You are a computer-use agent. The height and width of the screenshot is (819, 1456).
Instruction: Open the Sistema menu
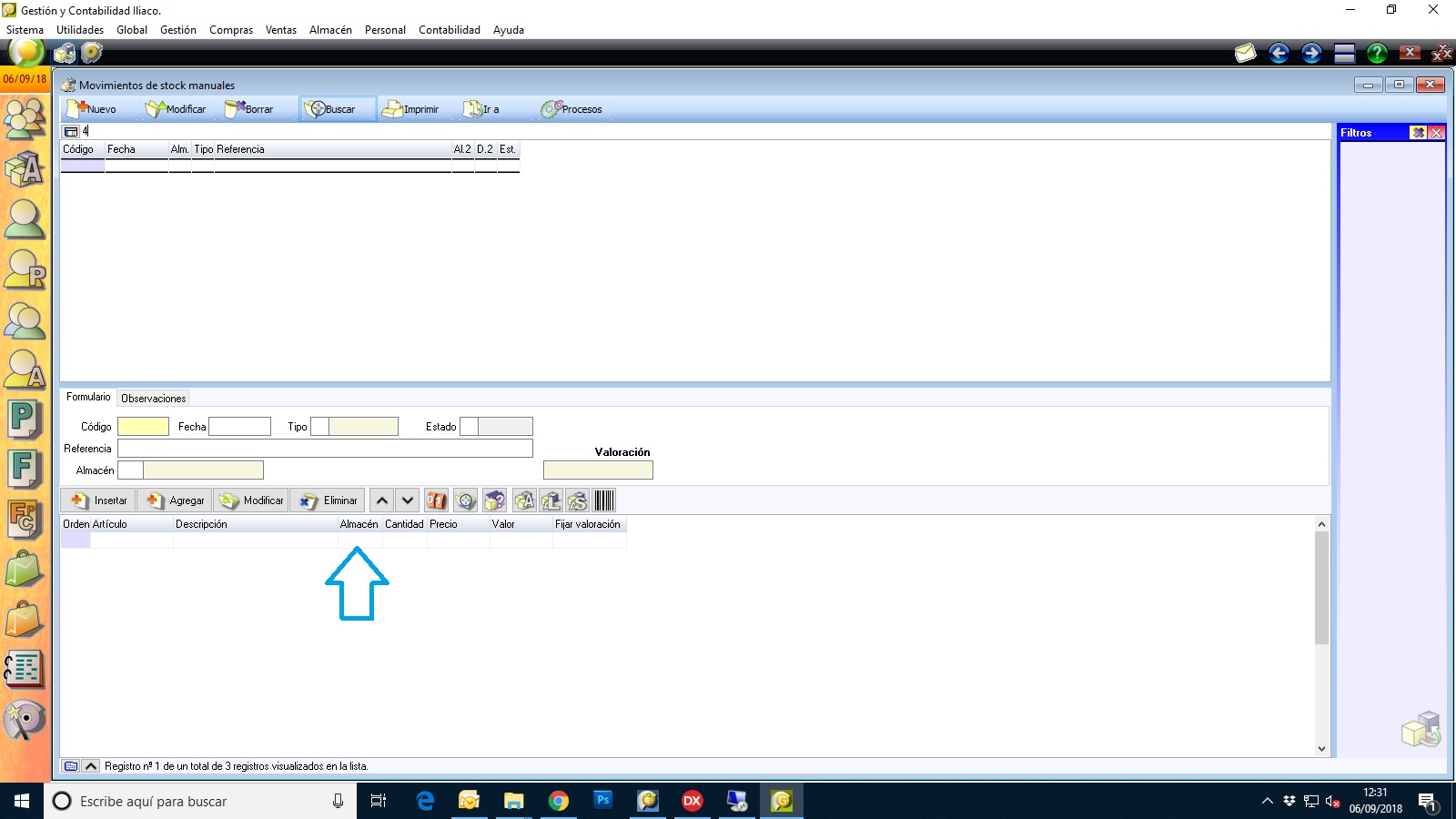coord(25,30)
